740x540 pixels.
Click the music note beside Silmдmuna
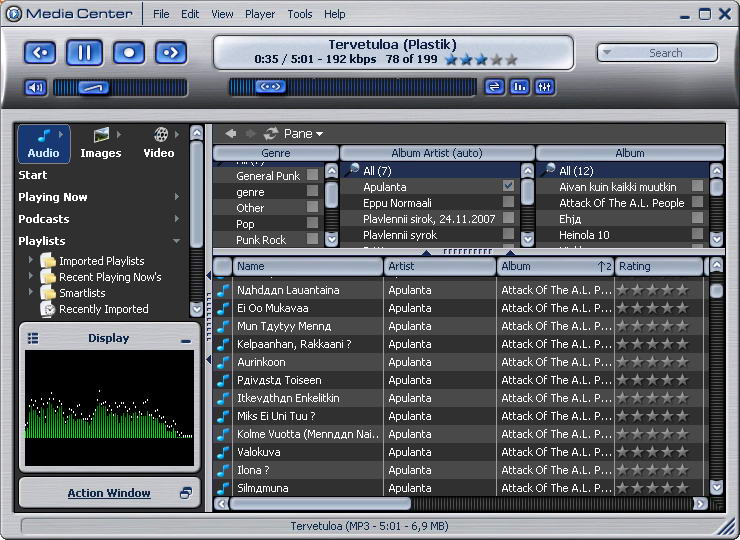[x=223, y=488]
